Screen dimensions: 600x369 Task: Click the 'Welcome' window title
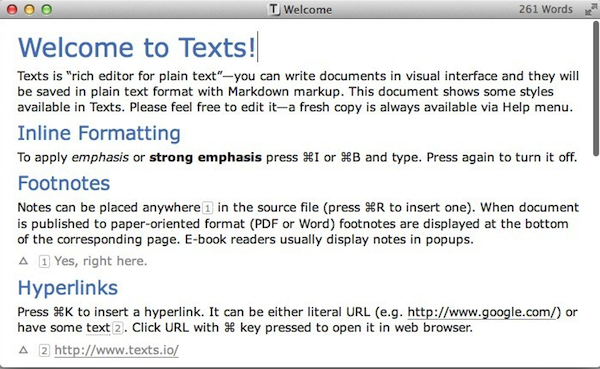click(x=308, y=10)
